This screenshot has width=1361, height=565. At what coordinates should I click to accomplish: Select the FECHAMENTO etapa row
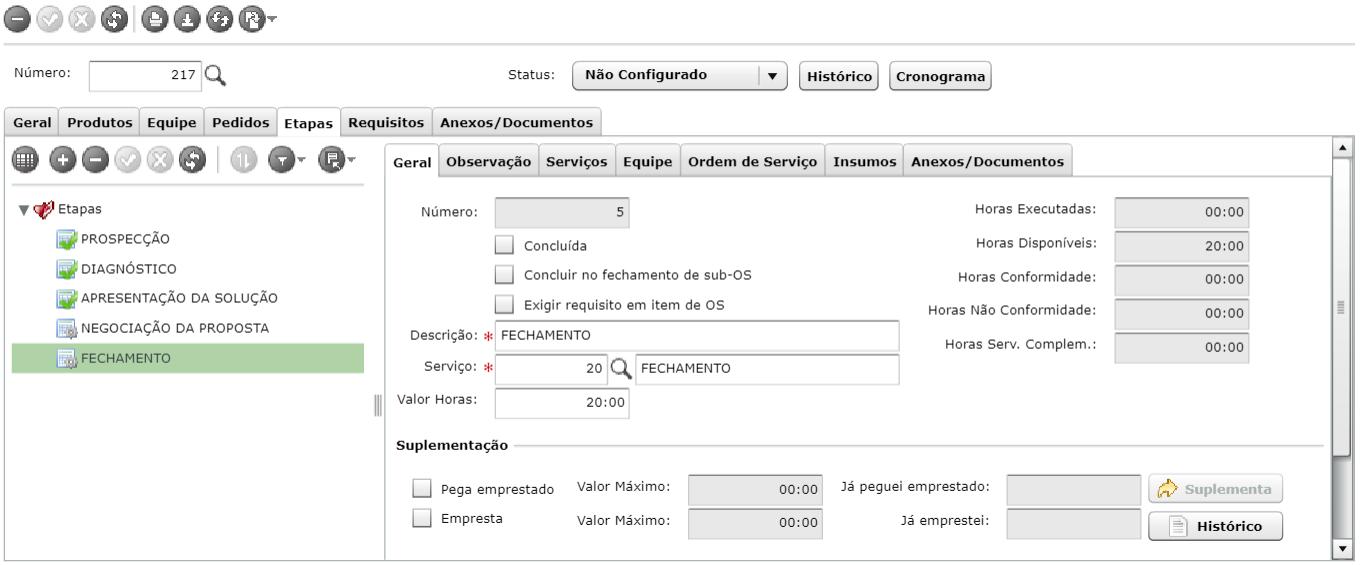[187, 358]
